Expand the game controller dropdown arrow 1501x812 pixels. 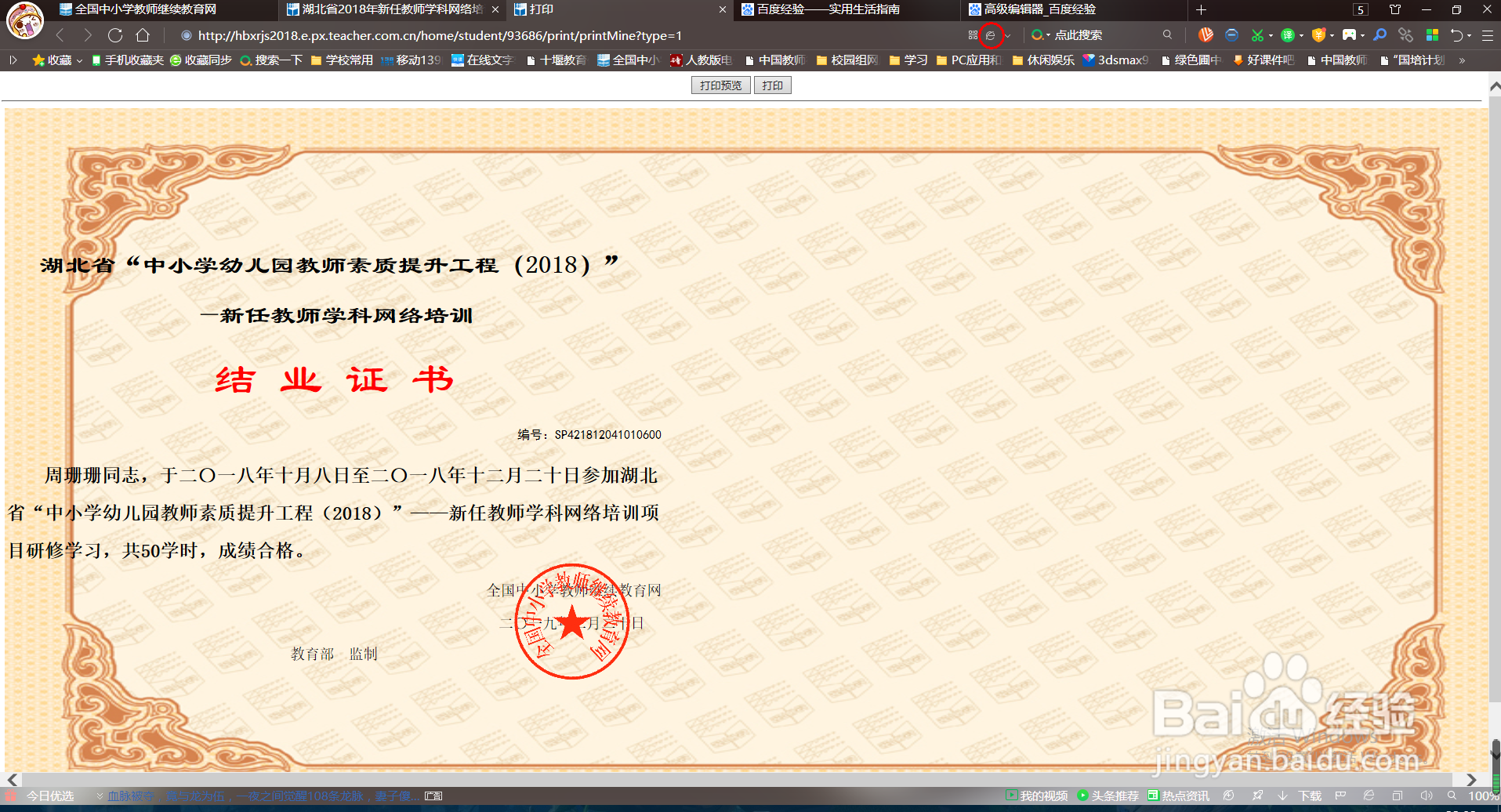[1362, 35]
